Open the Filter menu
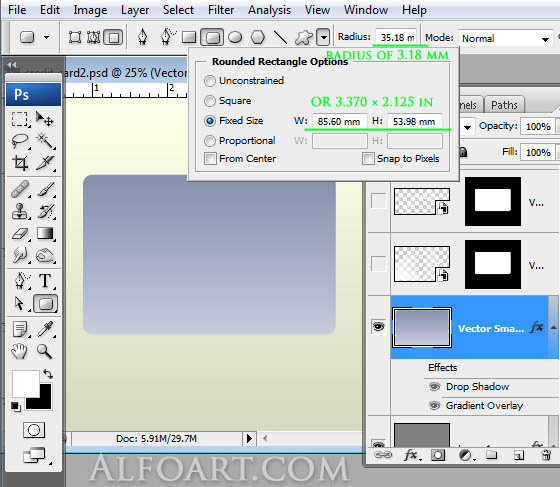Image resolution: width=560 pixels, height=487 pixels. (221, 10)
